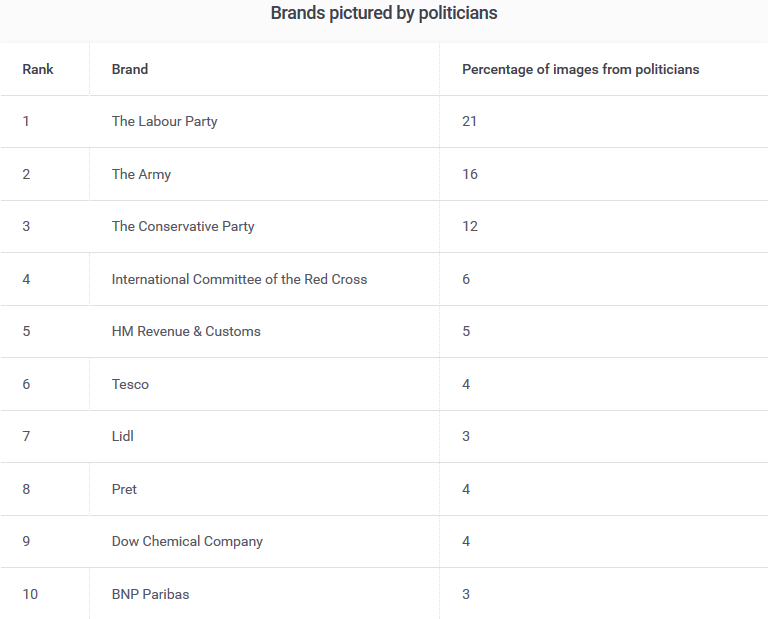Viewport: 768px width, 619px height.
Task: Select The Army brand cell
Action: pyautogui.click(x=141, y=174)
